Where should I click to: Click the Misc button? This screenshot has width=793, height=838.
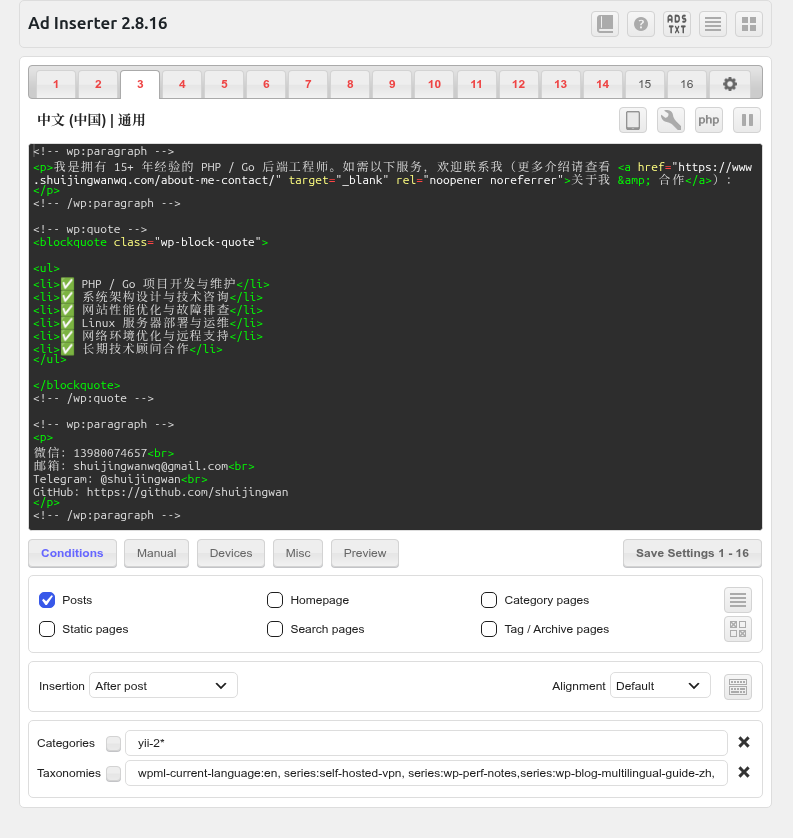pos(298,553)
